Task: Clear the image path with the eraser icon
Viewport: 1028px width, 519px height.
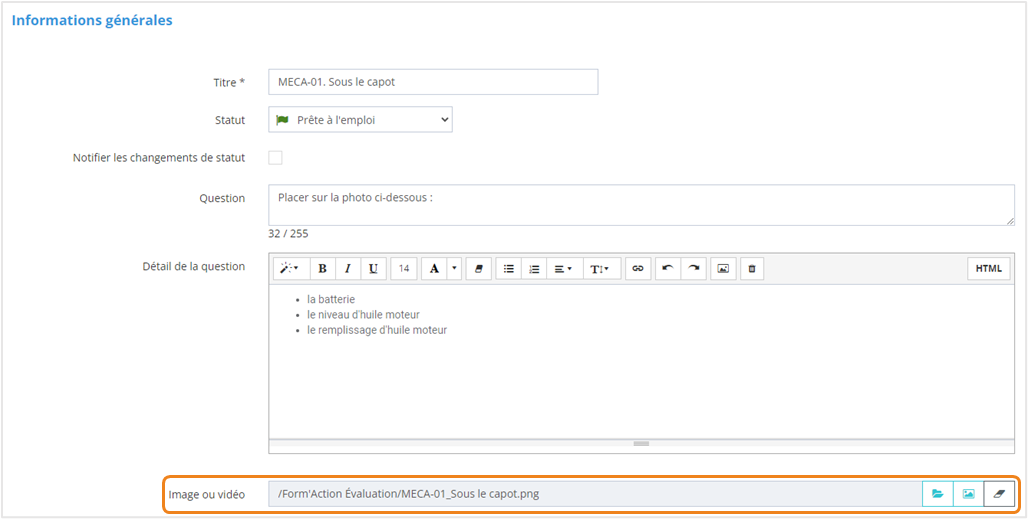Action: [x=999, y=493]
